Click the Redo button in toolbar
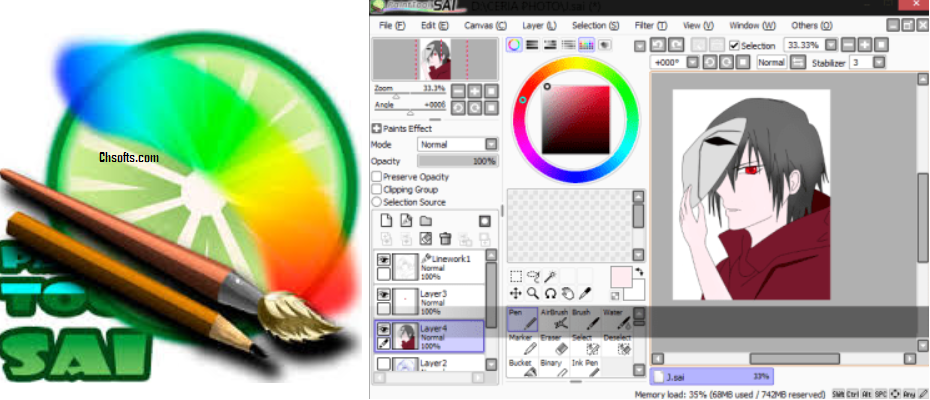The image size is (930, 400). [676, 45]
